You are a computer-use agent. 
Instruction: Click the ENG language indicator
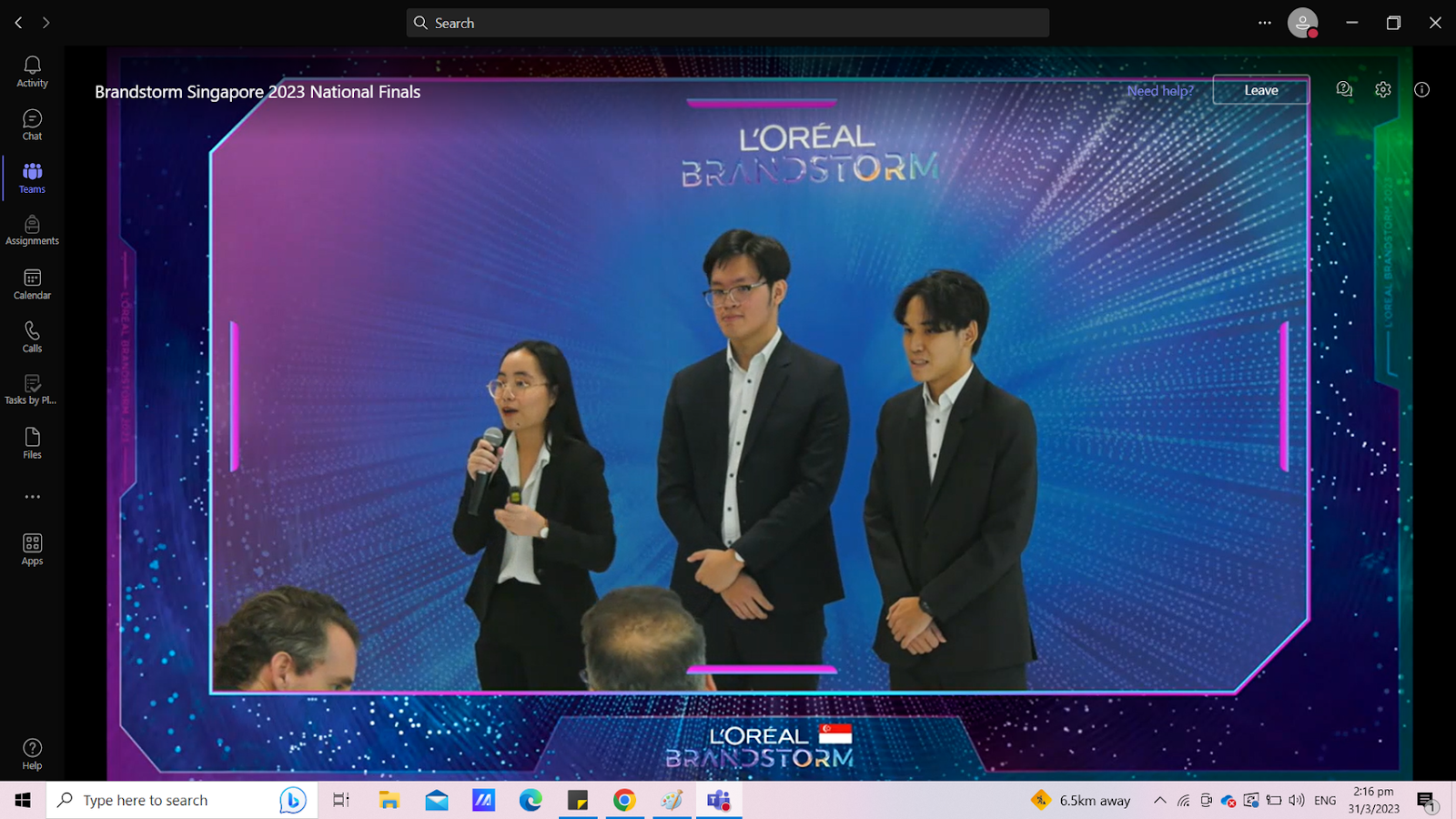click(1325, 800)
